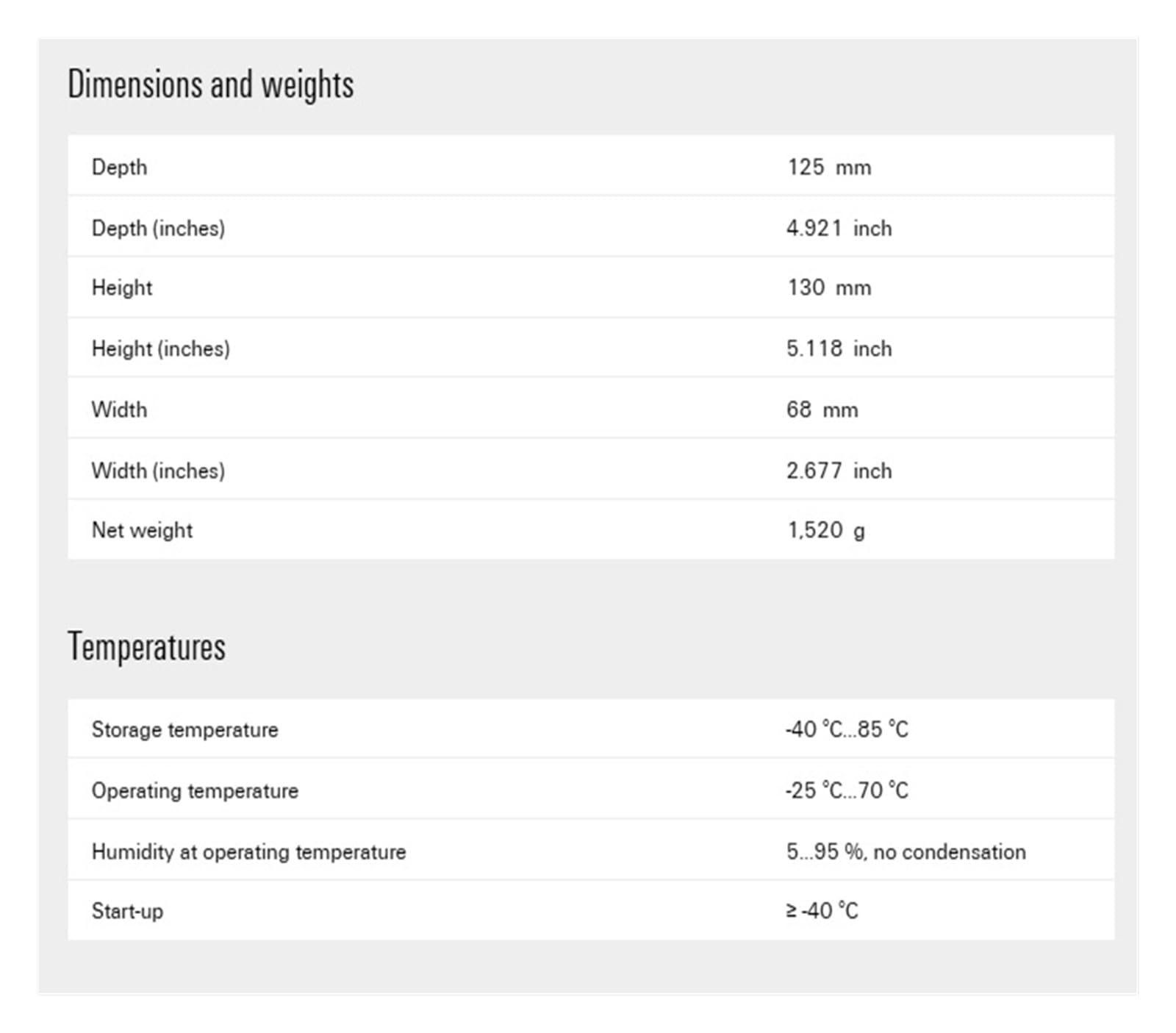This screenshot has width=1176, height=1033.
Task: Click the Height (inches) label
Action: tap(160, 348)
